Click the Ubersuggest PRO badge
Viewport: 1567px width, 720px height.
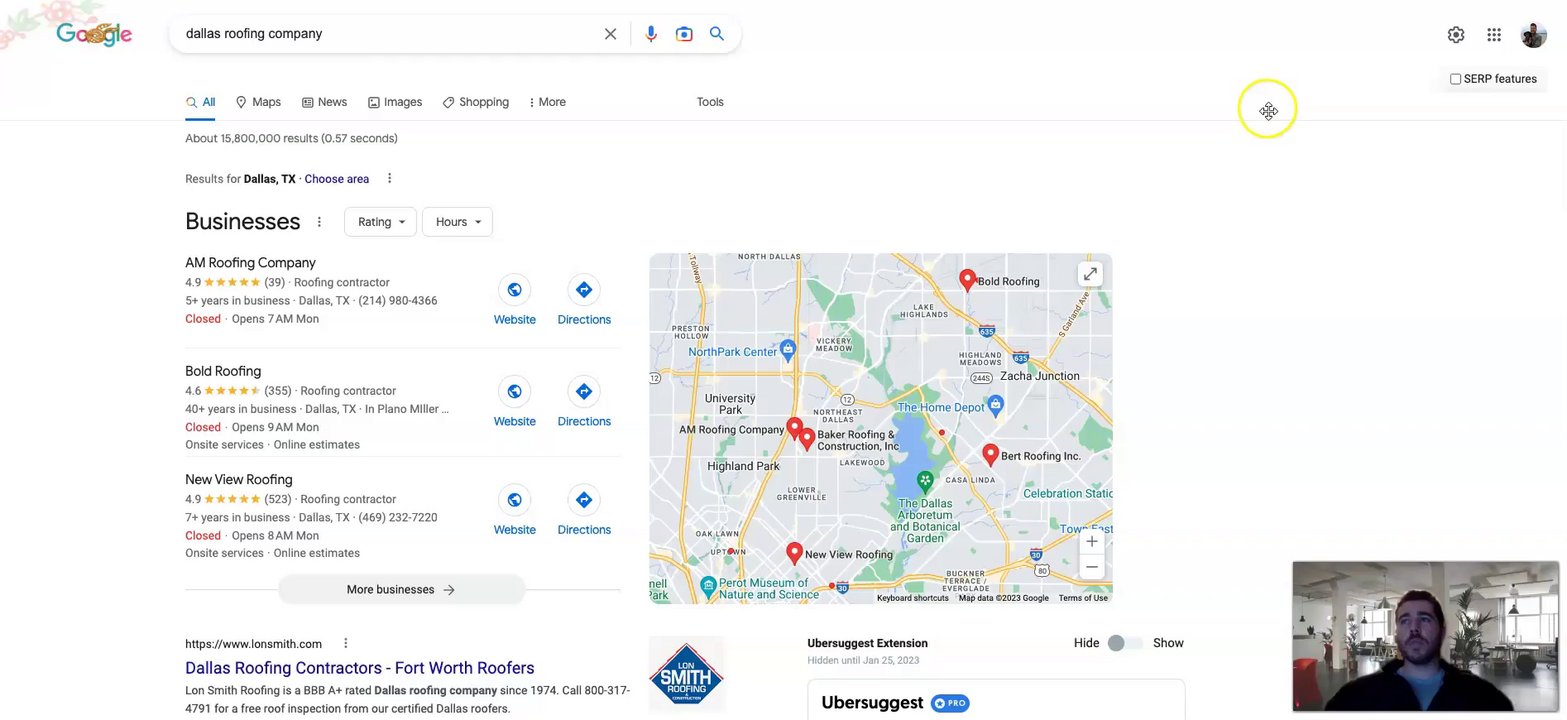tap(950, 703)
